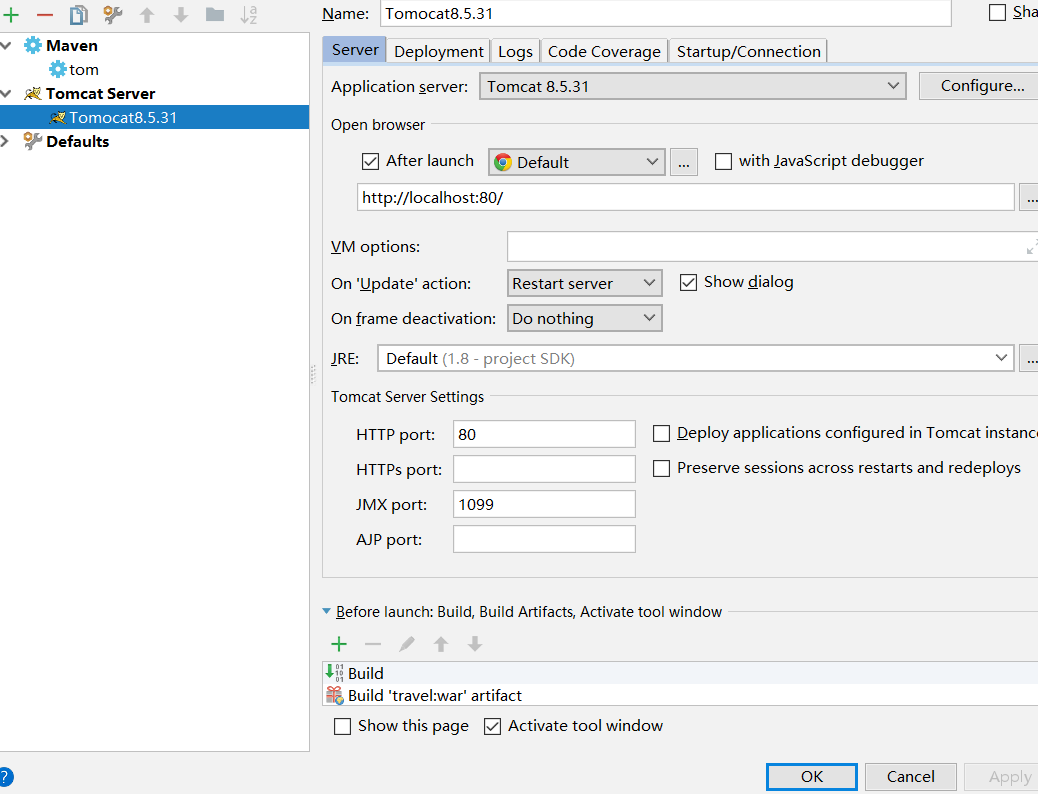Toggle After launch checkbox
This screenshot has width=1038, height=794.
[x=370, y=161]
